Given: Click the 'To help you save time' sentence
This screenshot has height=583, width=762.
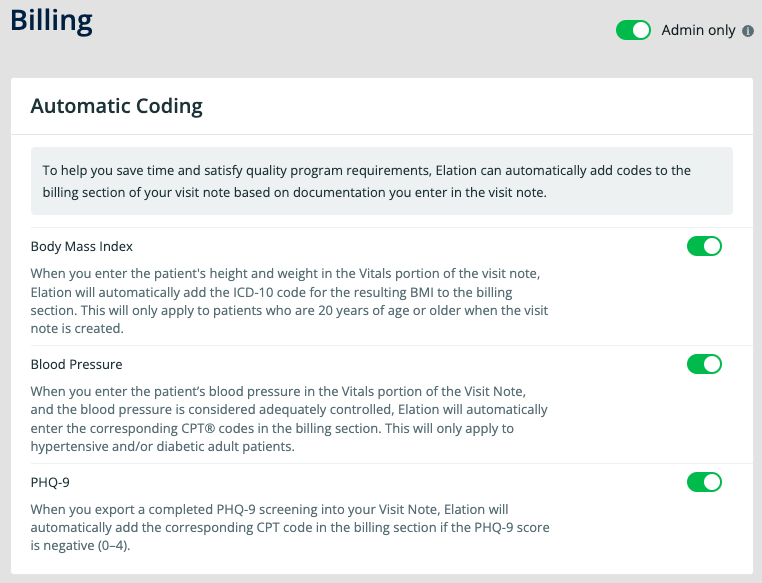Looking at the screenshot, I should (366, 171).
